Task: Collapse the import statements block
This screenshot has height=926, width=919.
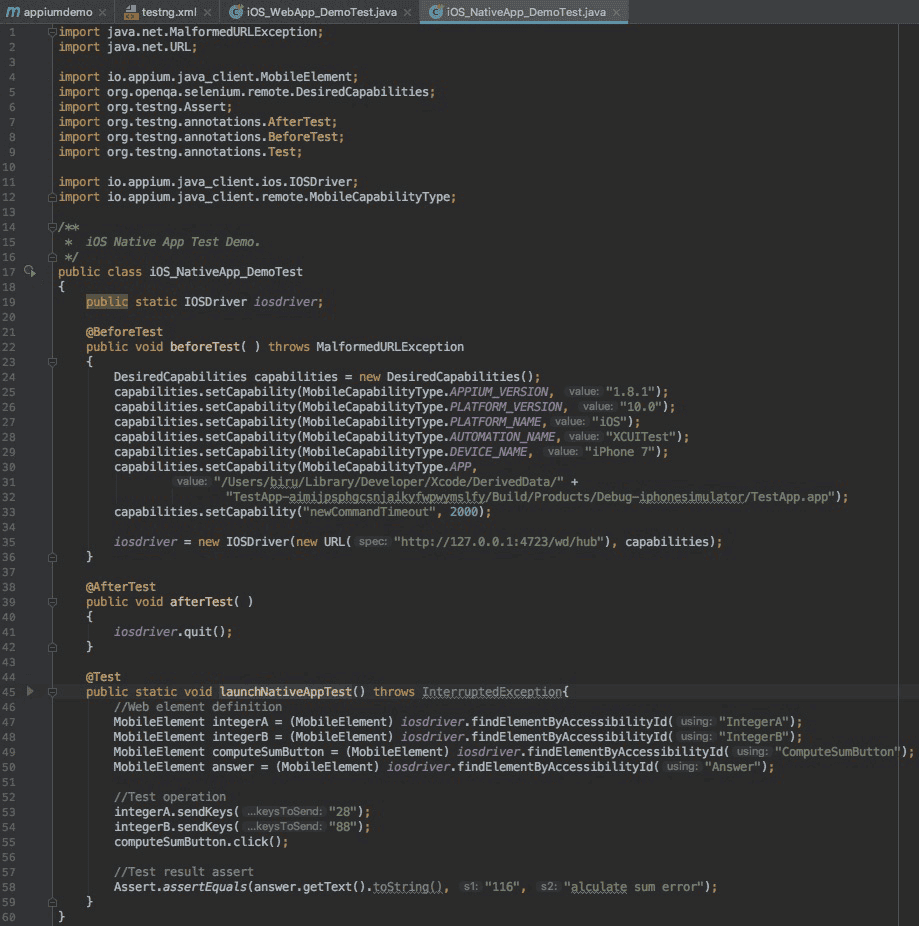Action: click(52, 32)
